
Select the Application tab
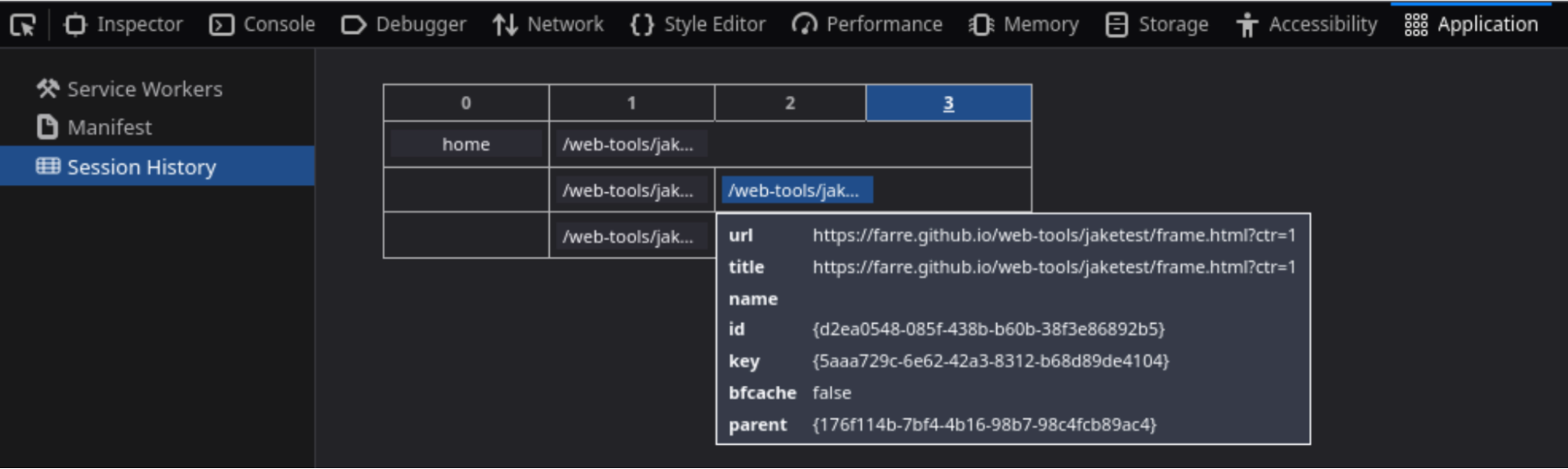click(x=1471, y=25)
